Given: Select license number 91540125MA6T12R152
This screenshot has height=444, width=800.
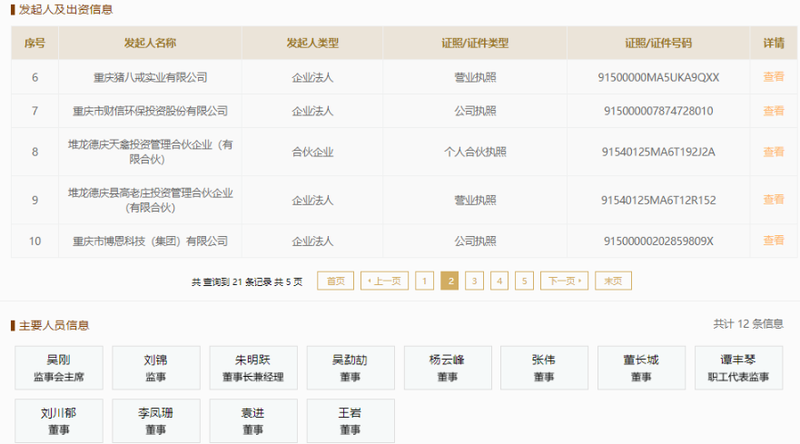Looking at the screenshot, I should click(658, 200).
